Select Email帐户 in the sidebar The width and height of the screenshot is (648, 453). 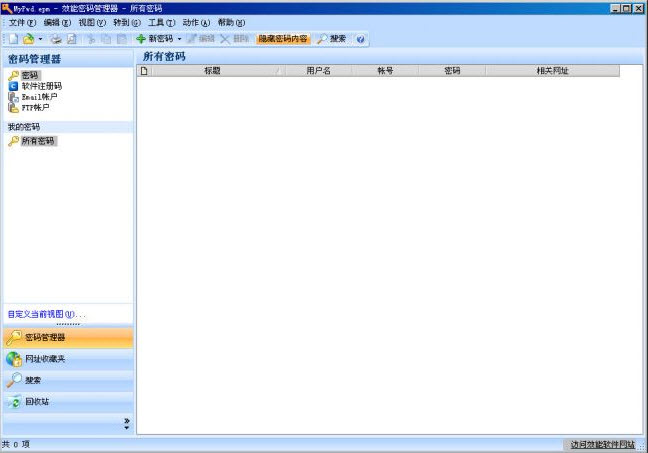(x=39, y=97)
